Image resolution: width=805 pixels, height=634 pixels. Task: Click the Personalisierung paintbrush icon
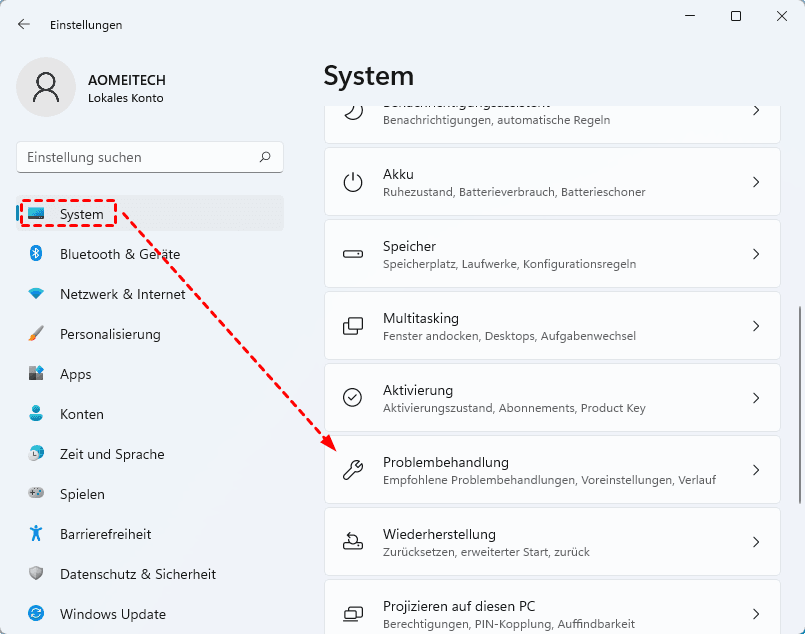[36, 334]
